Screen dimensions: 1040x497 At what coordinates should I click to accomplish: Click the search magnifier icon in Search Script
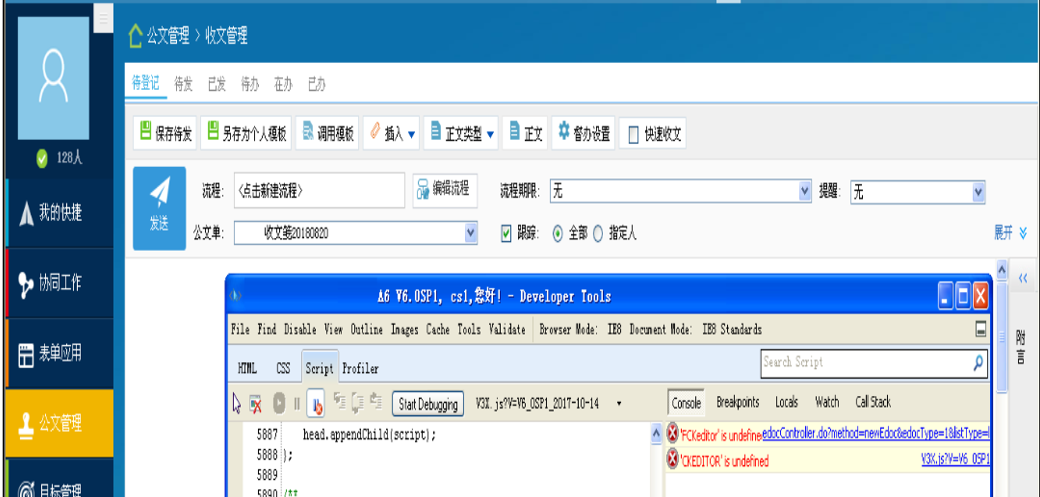click(978, 363)
